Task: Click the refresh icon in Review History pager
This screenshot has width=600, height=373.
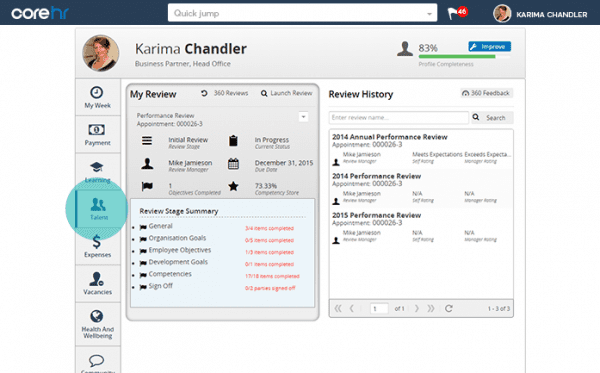Action: coord(449,308)
